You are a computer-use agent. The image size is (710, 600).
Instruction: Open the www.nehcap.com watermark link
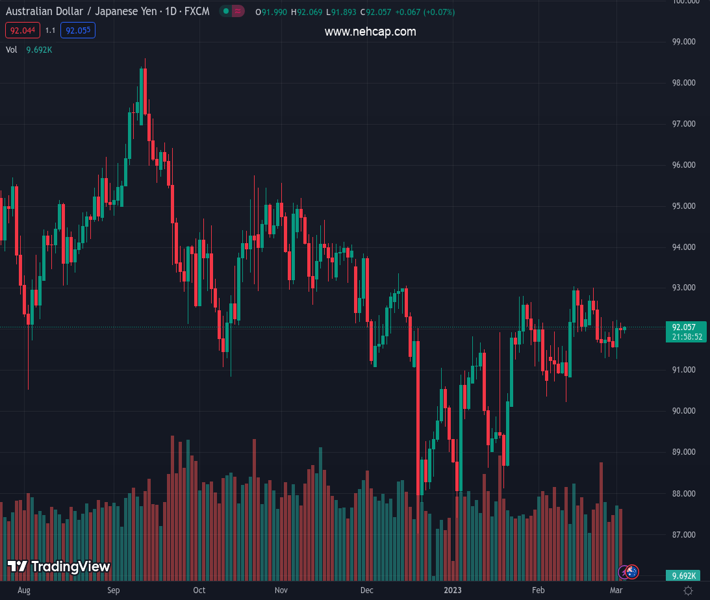tap(370, 32)
